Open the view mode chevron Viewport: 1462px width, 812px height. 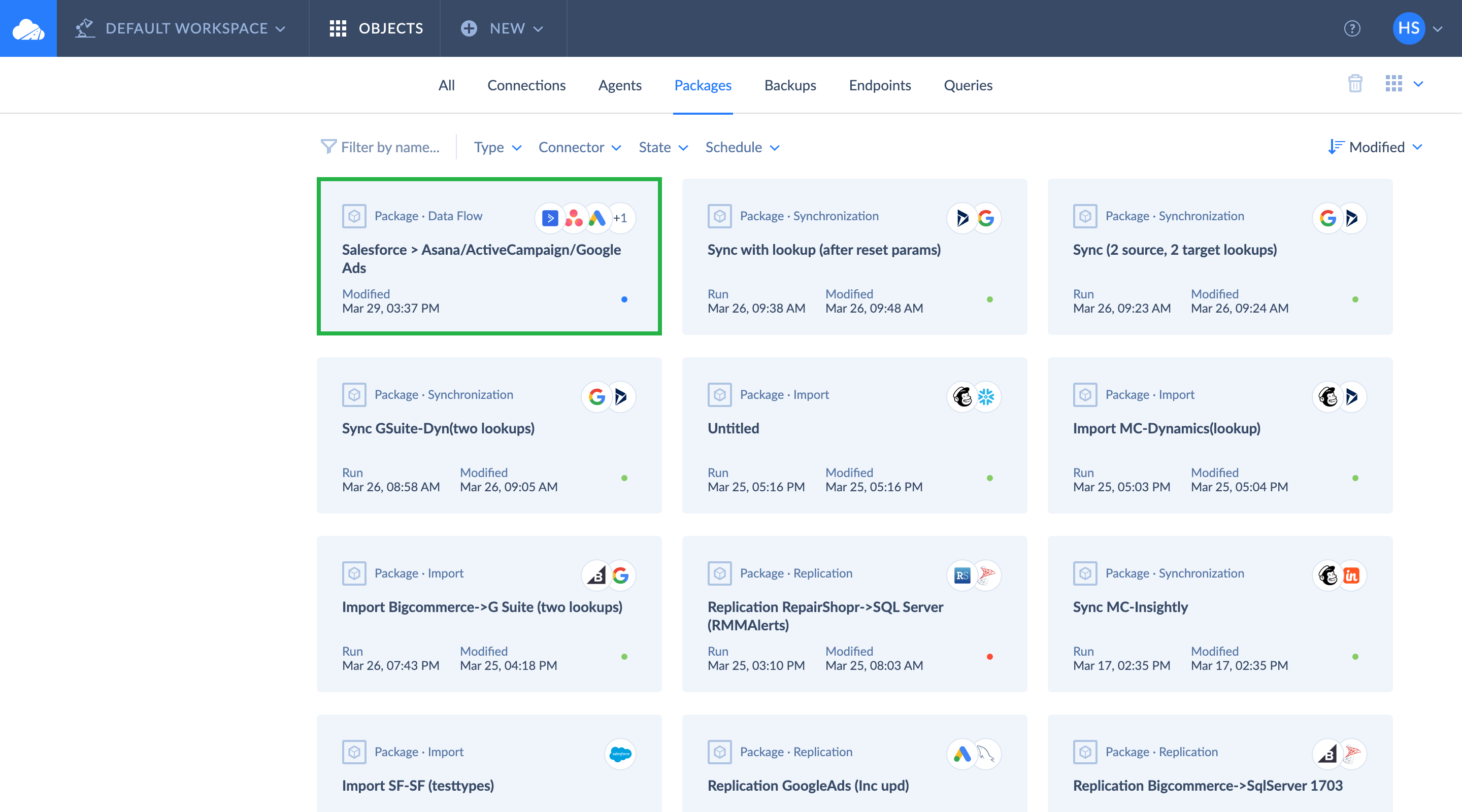pos(1418,84)
